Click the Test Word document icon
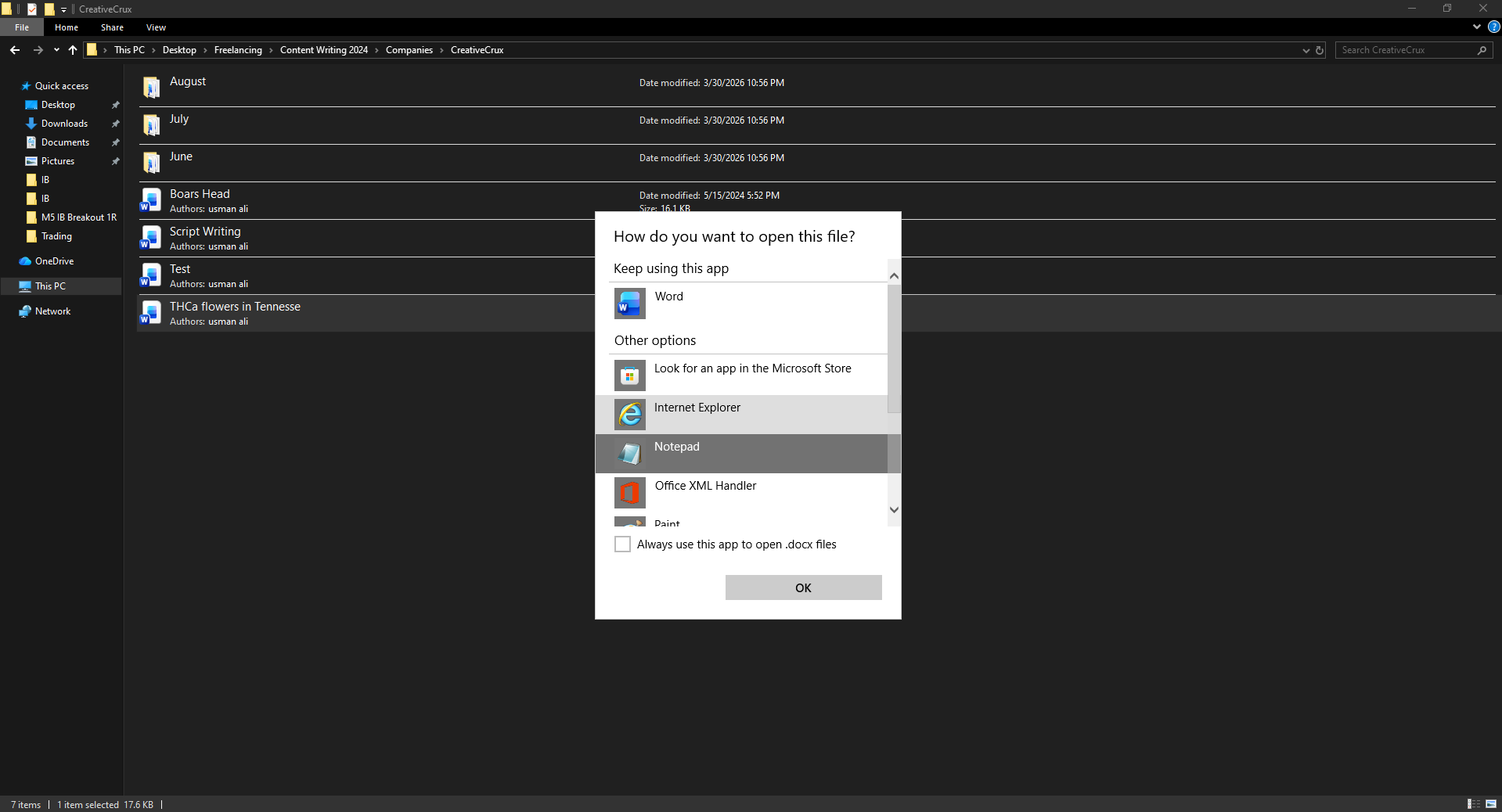 (x=150, y=275)
